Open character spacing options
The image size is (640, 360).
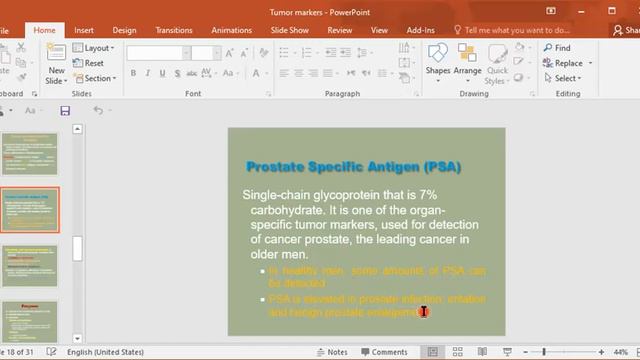(x=208, y=73)
